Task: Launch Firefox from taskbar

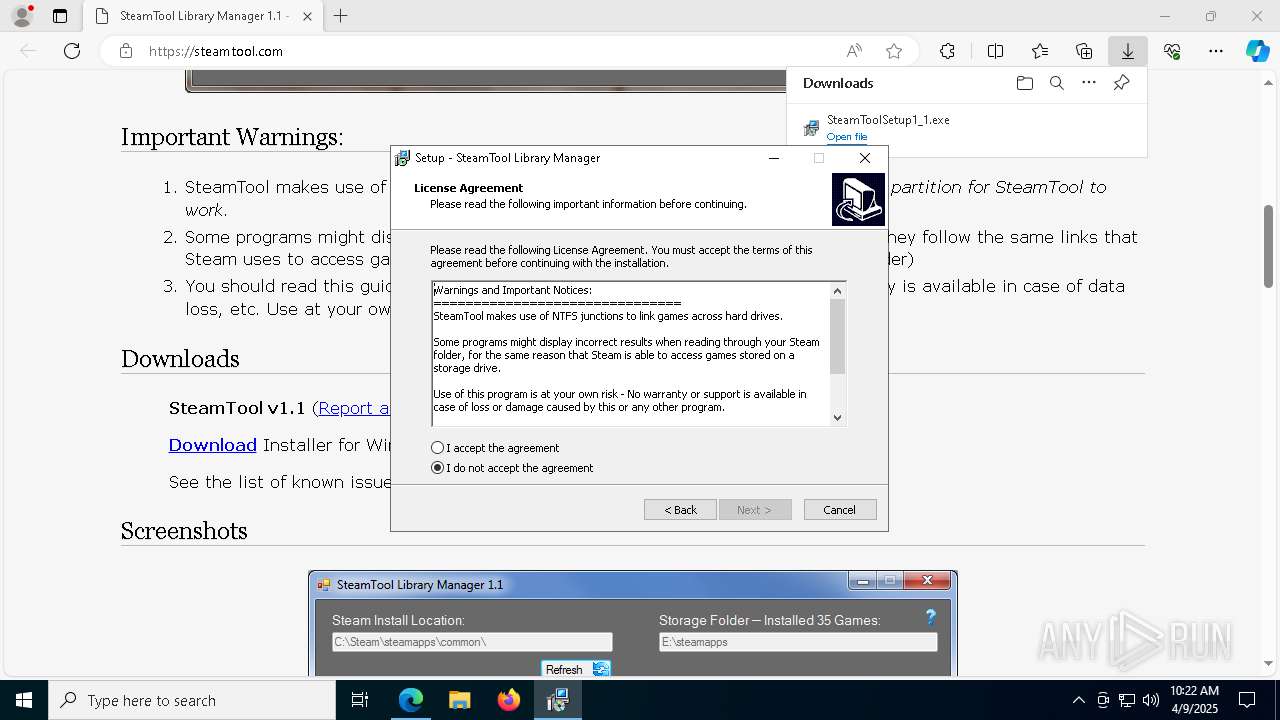Action: (x=509, y=700)
